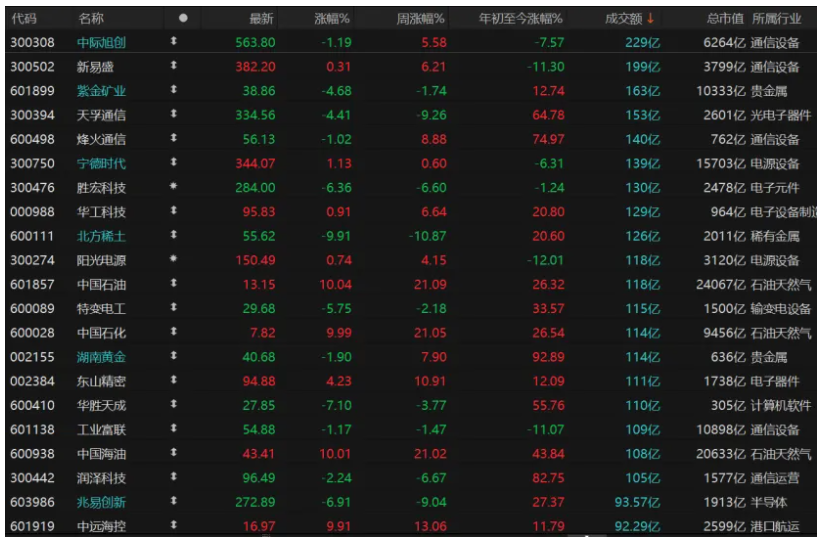Sort the table by 周涨幅% header
The height and width of the screenshot is (542, 824).
[420, 18]
